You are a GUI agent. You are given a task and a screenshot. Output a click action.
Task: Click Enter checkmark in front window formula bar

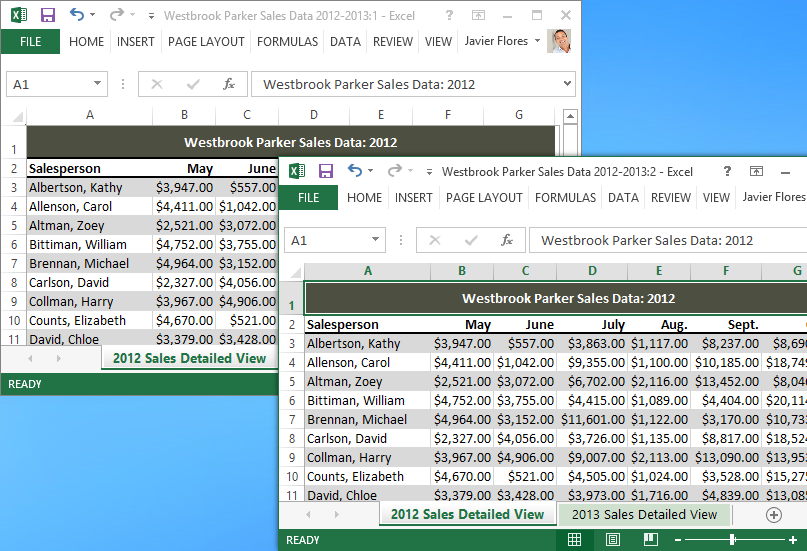coord(471,240)
